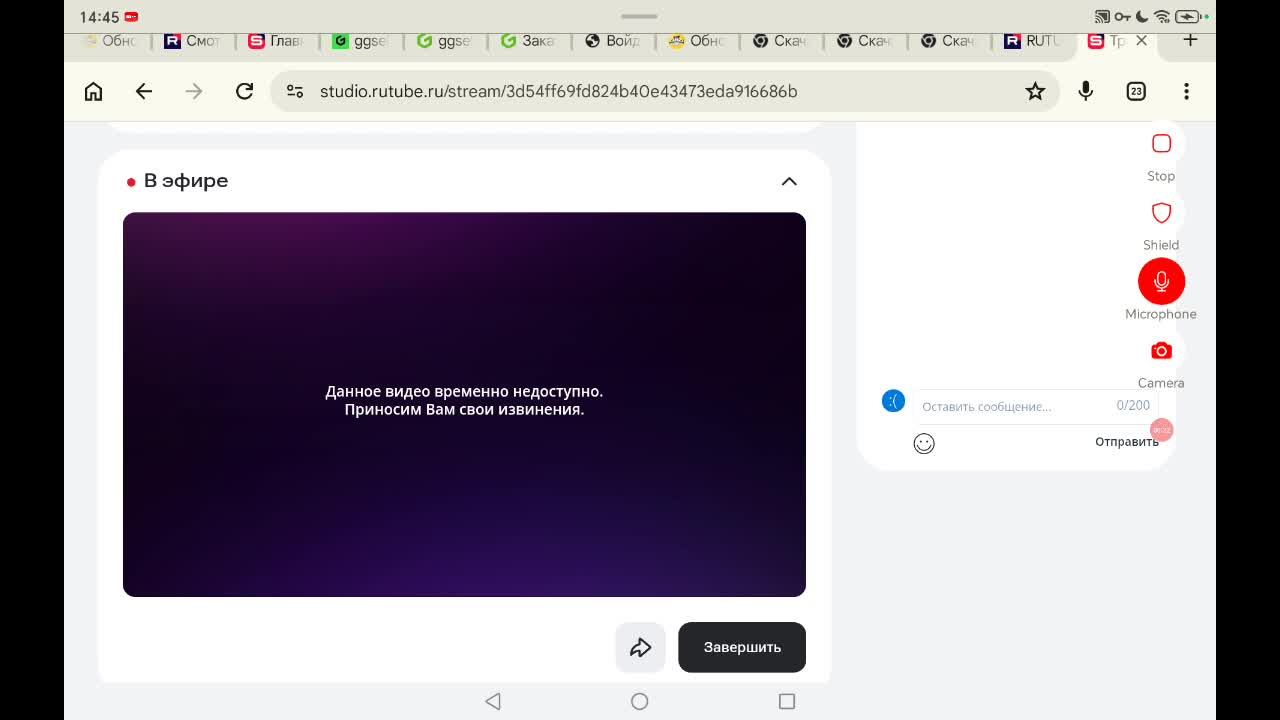The height and width of the screenshot is (720, 1280).
Task: Click the blue sad-face chat avatar
Action: pyautogui.click(x=893, y=401)
